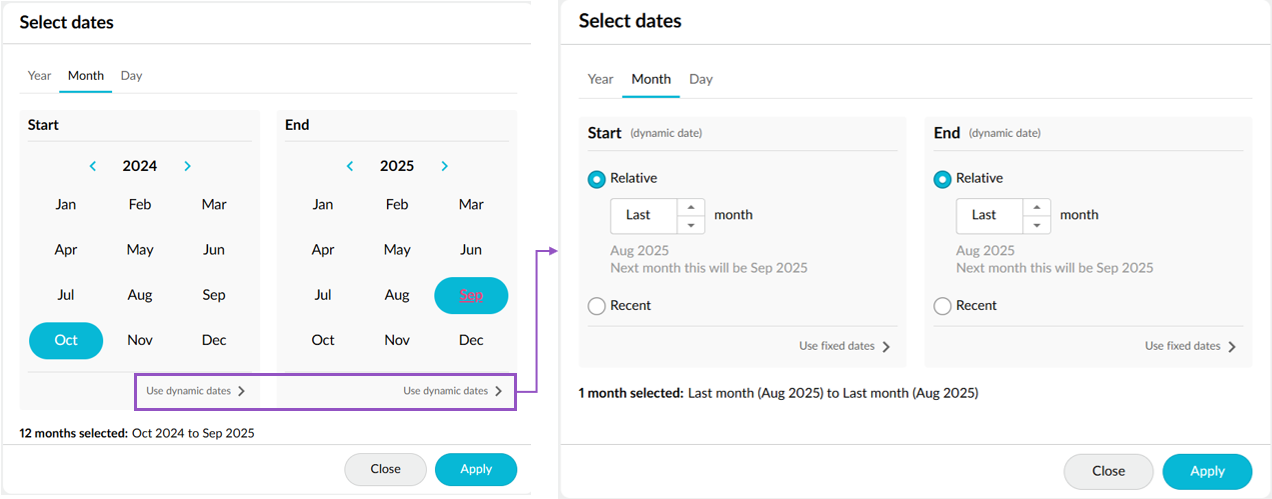
Task: Open Use dynamic dates under End calendar
Action: 453,391
